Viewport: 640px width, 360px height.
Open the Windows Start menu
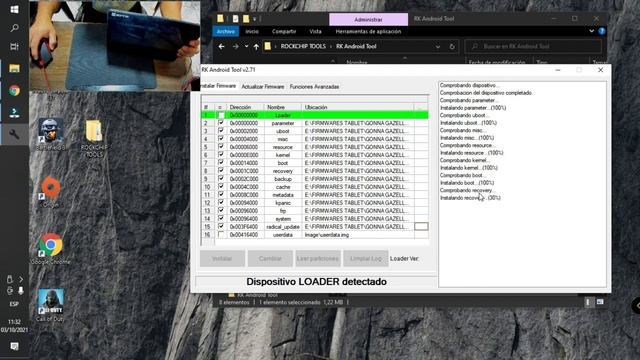14,9
